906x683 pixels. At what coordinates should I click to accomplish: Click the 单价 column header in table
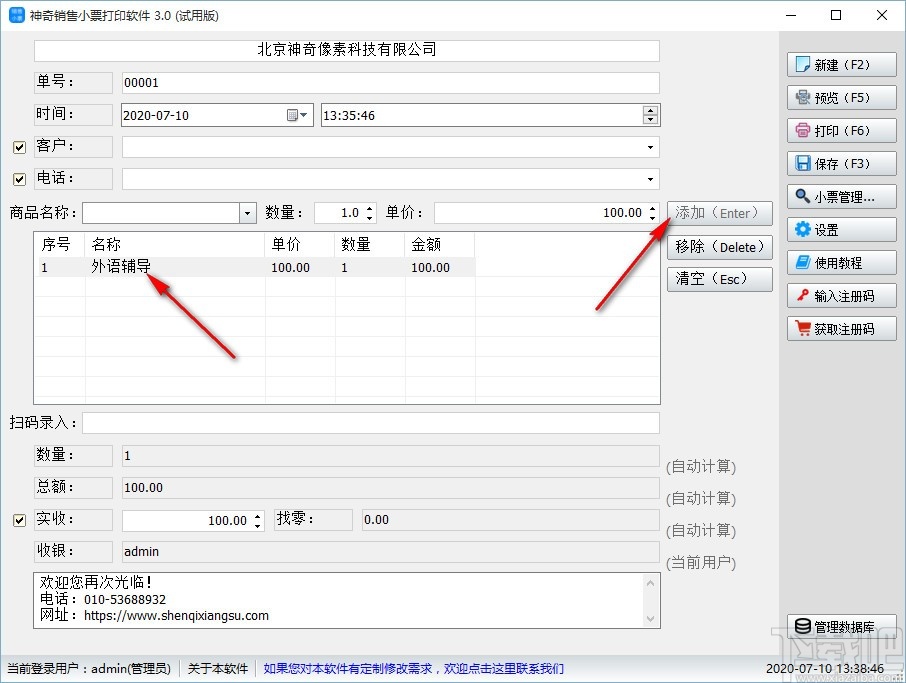[300, 245]
